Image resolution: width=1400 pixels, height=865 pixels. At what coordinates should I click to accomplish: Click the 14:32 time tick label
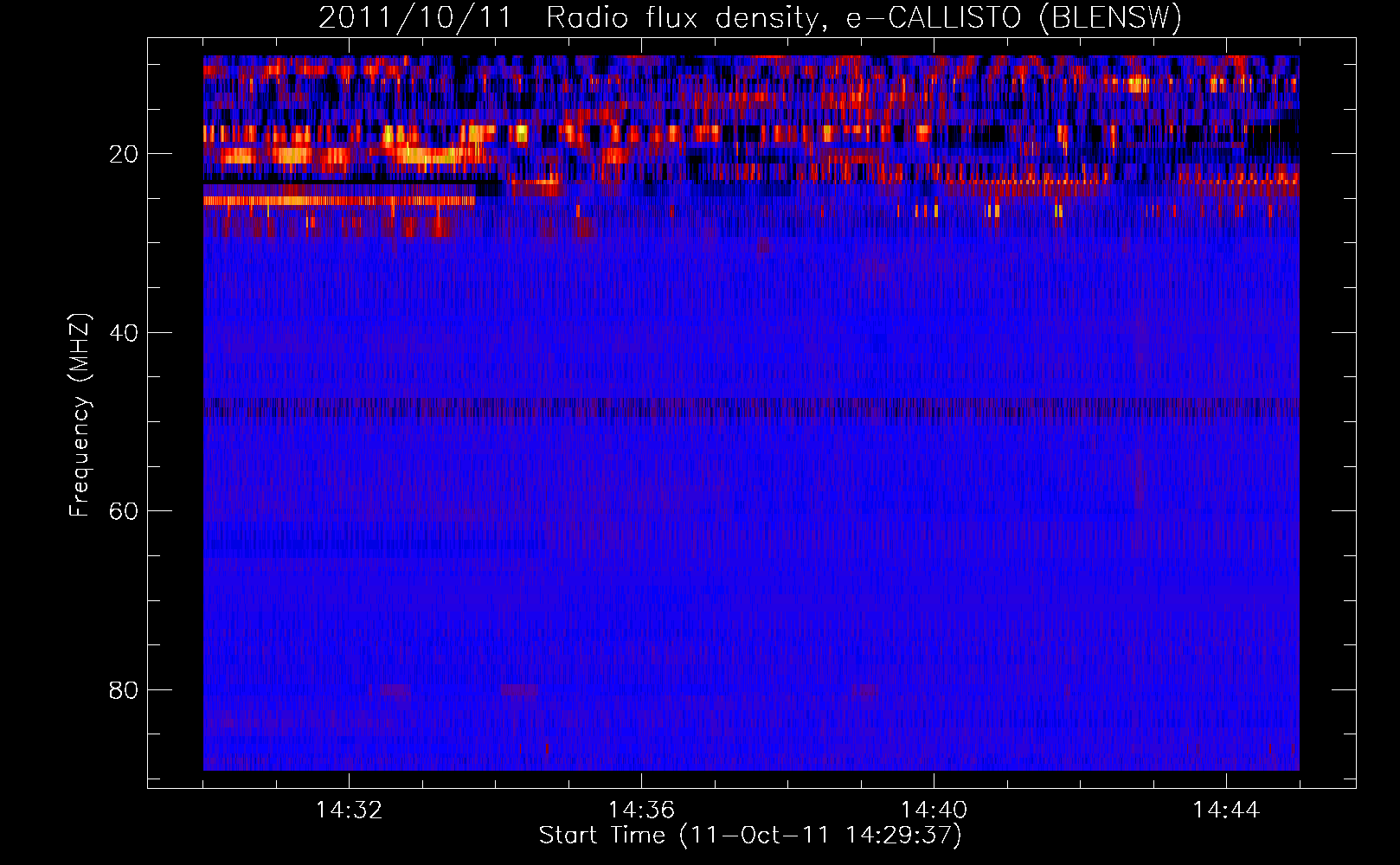pyautogui.click(x=349, y=811)
